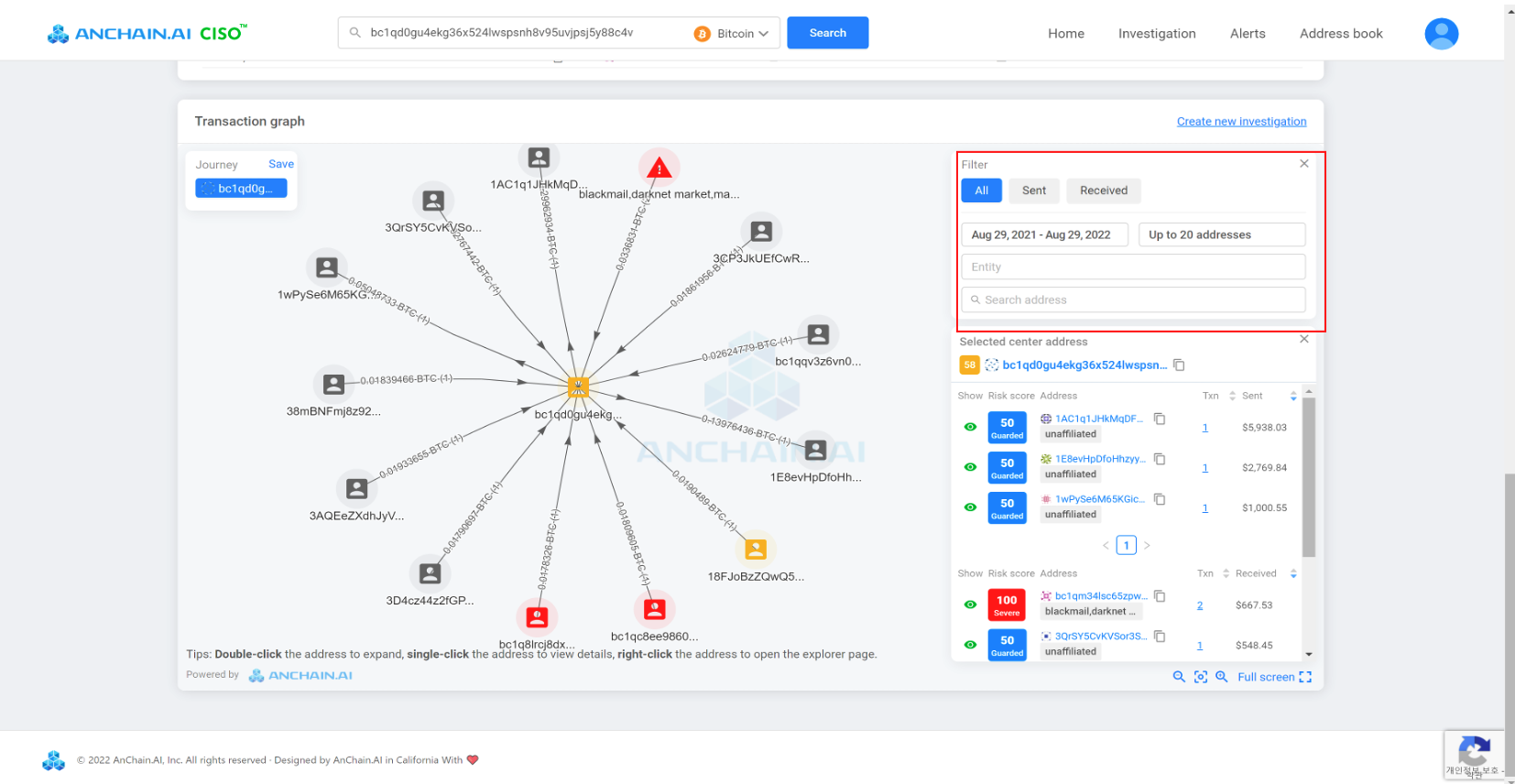1515x784 pixels.
Task: Open the user profile avatar
Action: pyautogui.click(x=1441, y=34)
